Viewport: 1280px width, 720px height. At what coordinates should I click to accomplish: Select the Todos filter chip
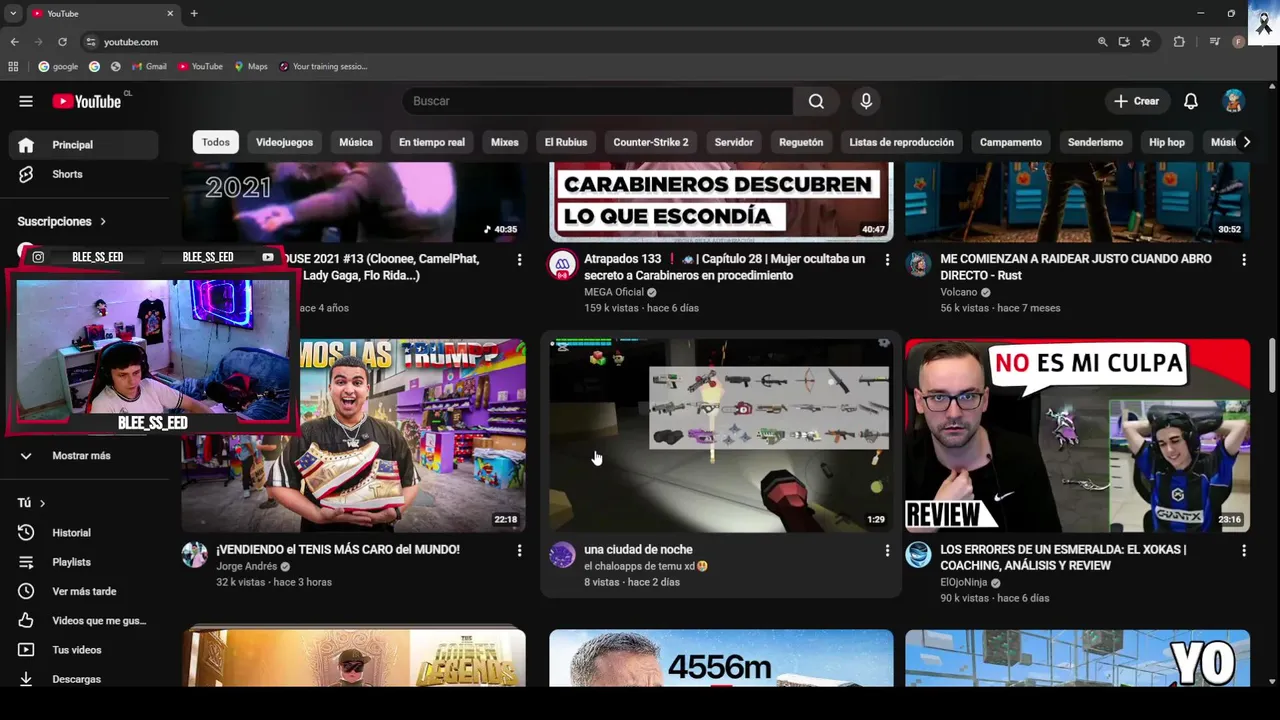216,142
